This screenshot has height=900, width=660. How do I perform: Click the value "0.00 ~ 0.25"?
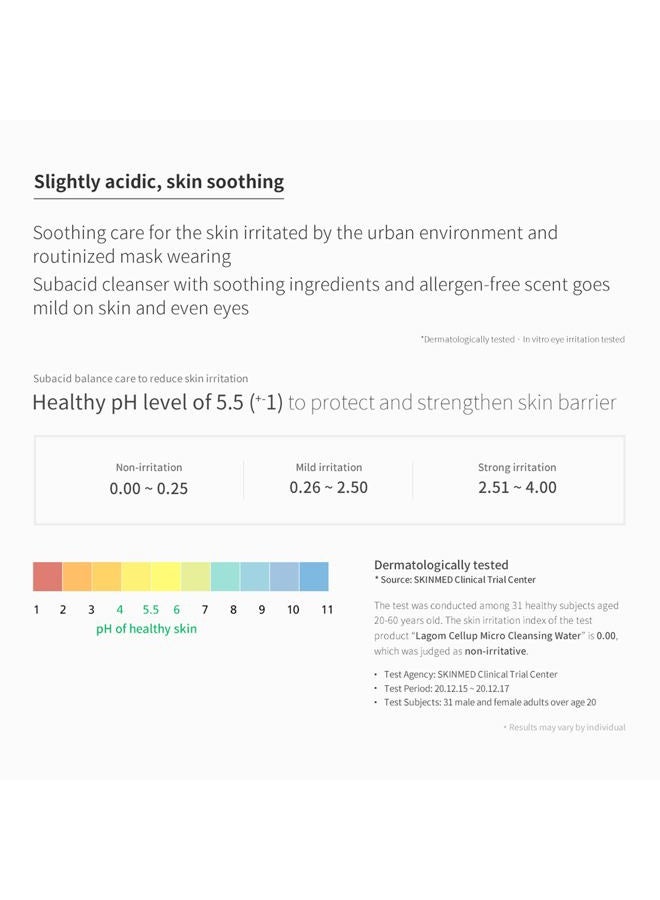pyautogui.click(x=149, y=489)
